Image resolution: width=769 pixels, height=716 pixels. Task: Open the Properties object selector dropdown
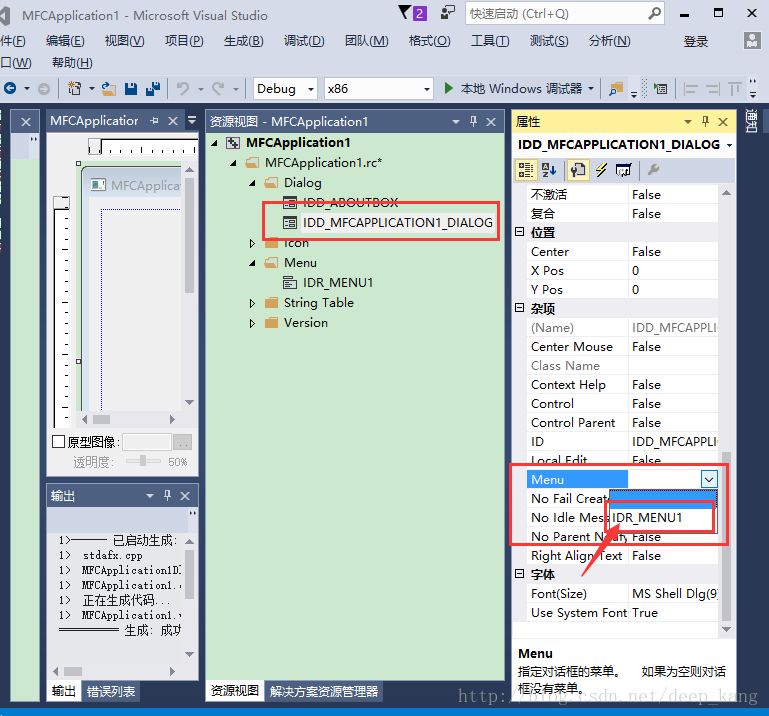click(x=729, y=145)
